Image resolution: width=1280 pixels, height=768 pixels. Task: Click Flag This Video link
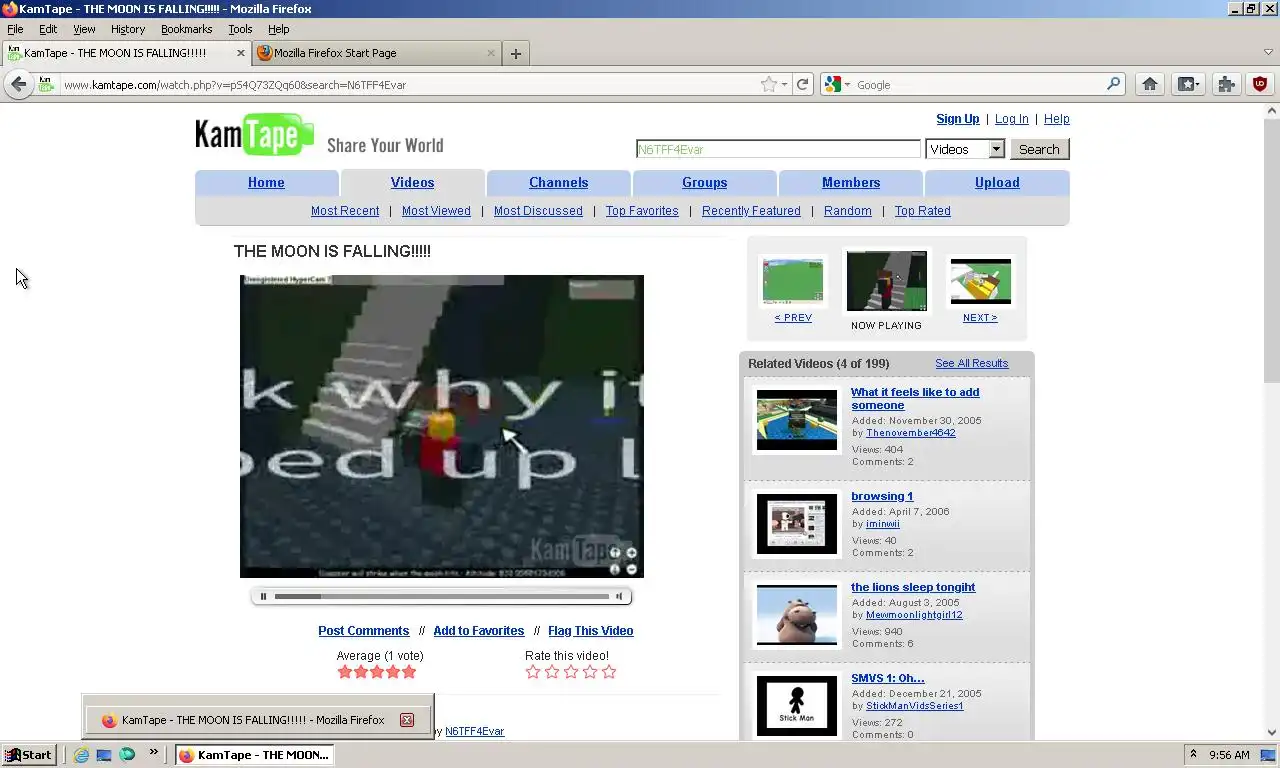(x=591, y=631)
